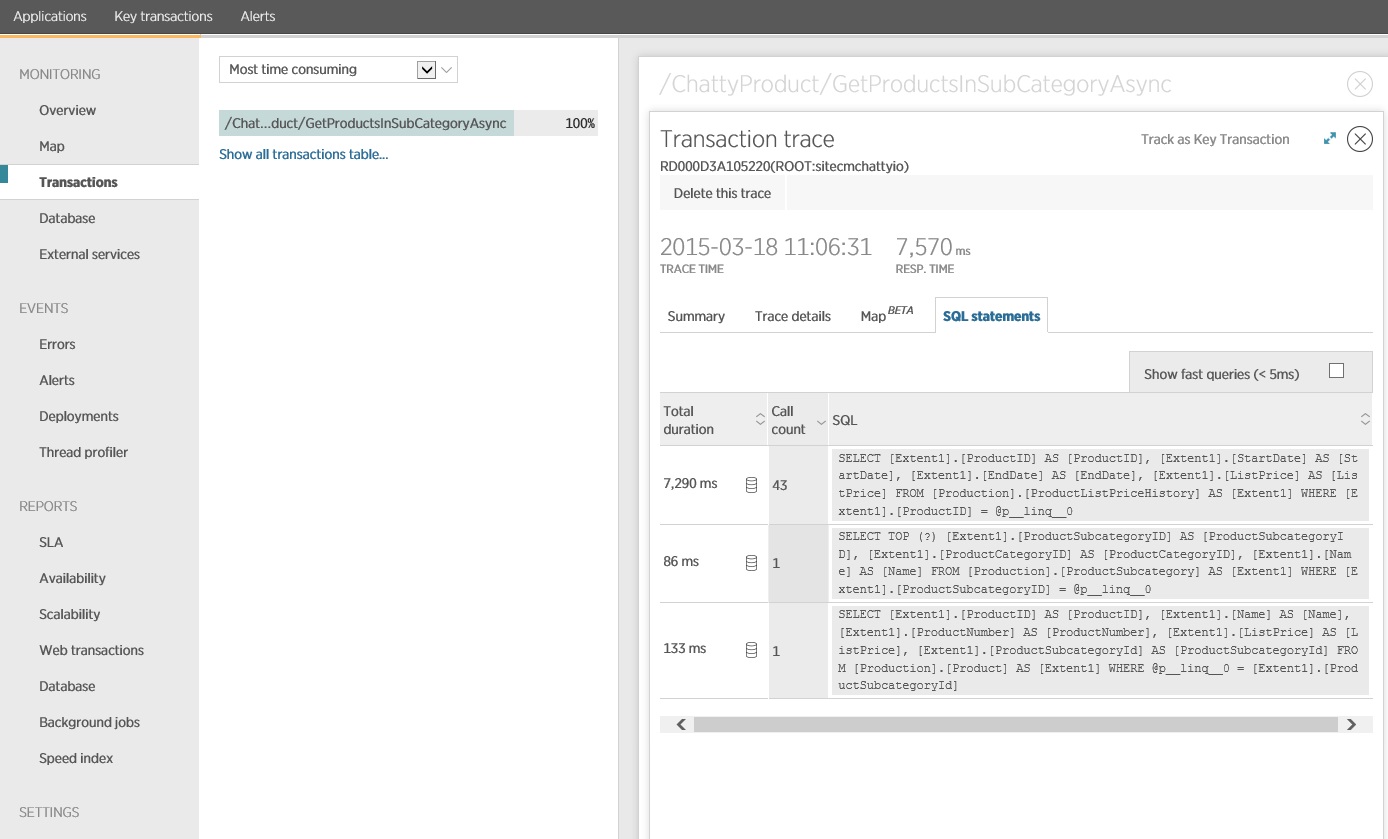The width and height of the screenshot is (1388, 839).
Task: Click the chevron next to the sort dropdown
Action: click(x=448, y=70)
